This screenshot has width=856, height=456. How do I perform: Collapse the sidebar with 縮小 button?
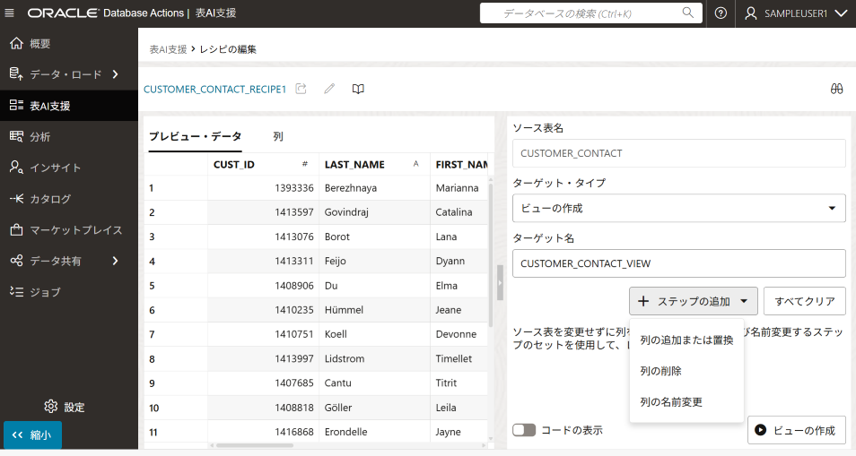click(32, 435)
